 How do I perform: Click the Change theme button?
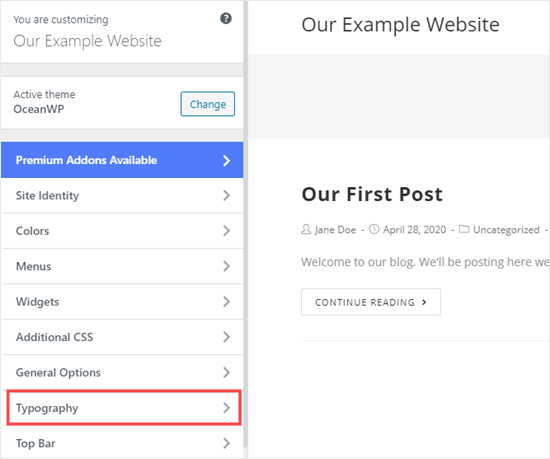point(208,104)
